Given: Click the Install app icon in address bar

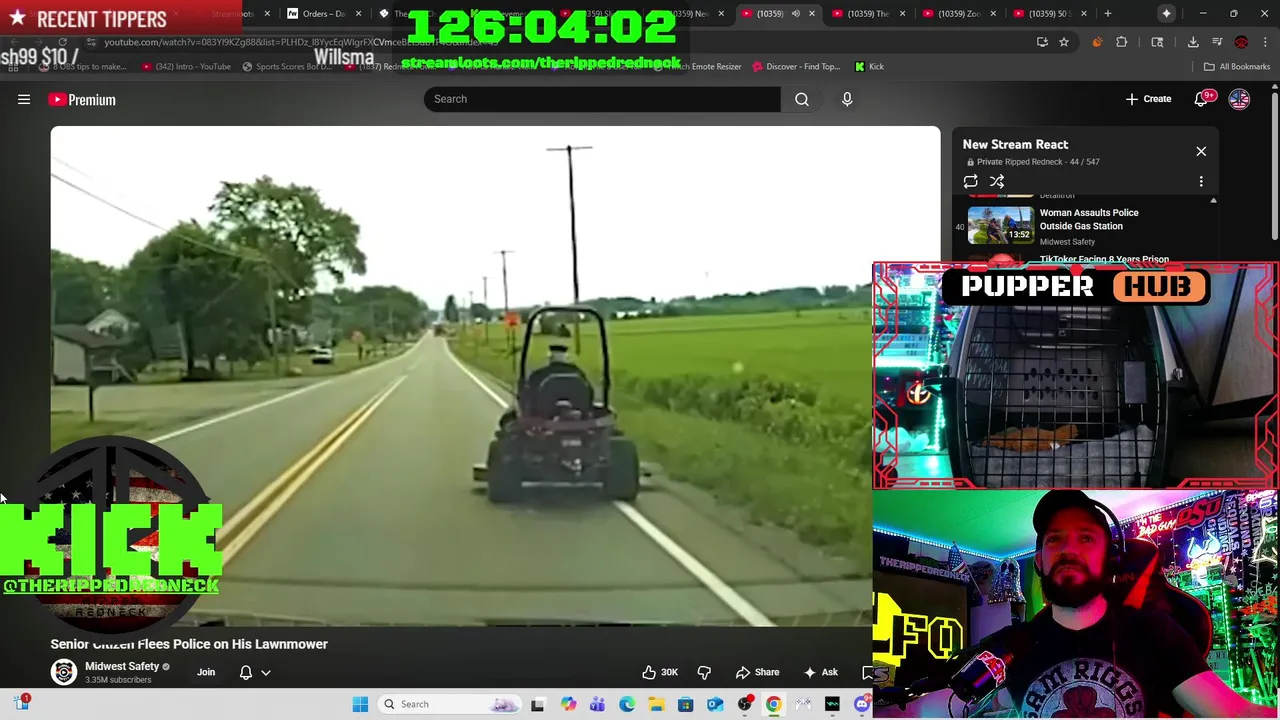Looking at the screenshot, I should [1042, 42].
